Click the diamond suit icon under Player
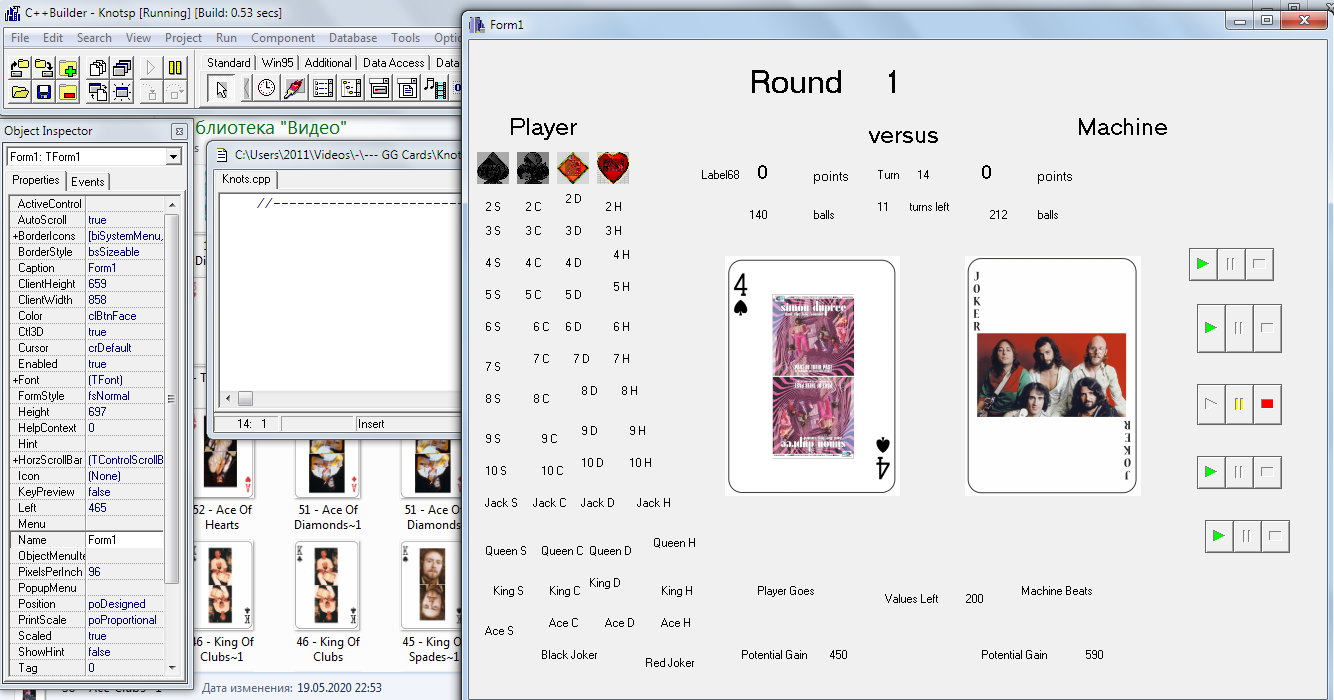 point(573,167)
